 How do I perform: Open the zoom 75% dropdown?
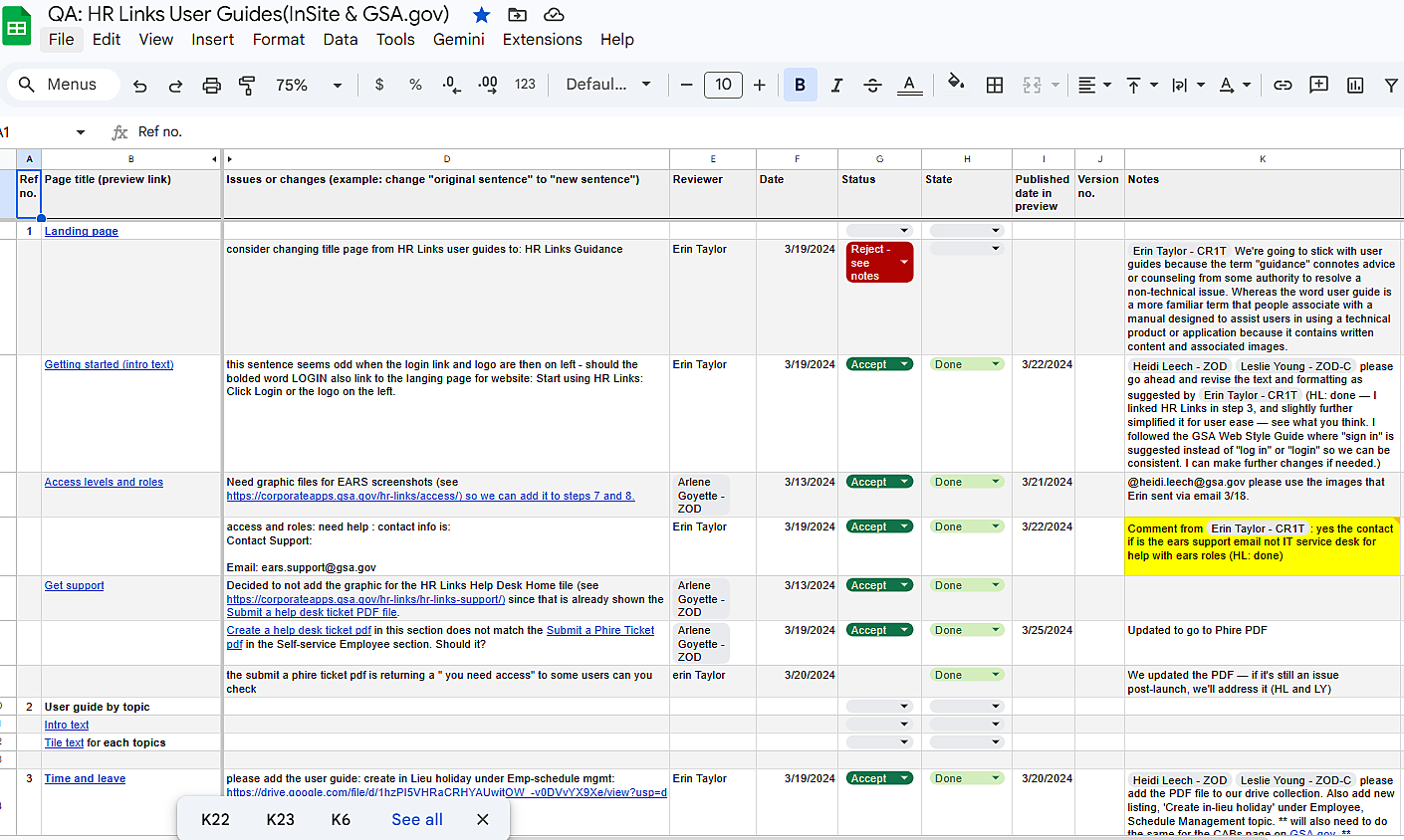tap(308, 85)
